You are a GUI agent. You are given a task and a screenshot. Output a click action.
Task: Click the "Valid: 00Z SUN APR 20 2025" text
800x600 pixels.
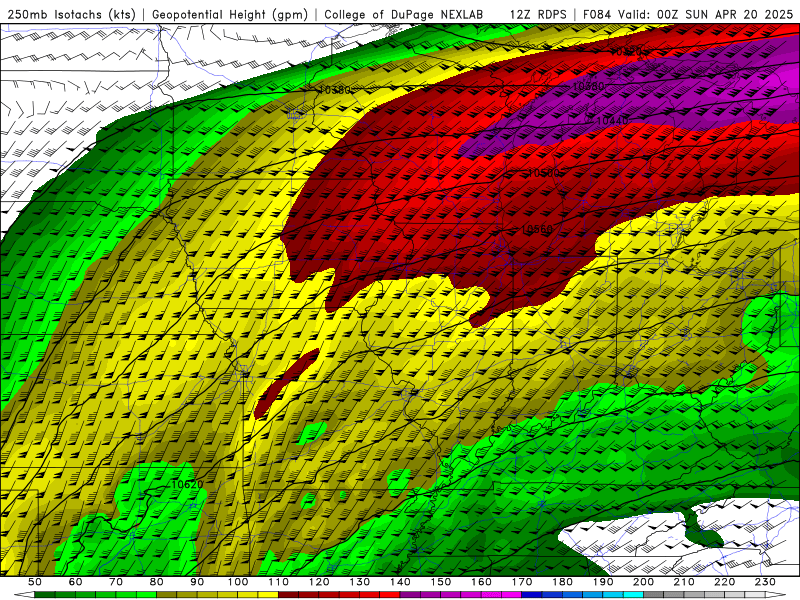click(706, 15)
